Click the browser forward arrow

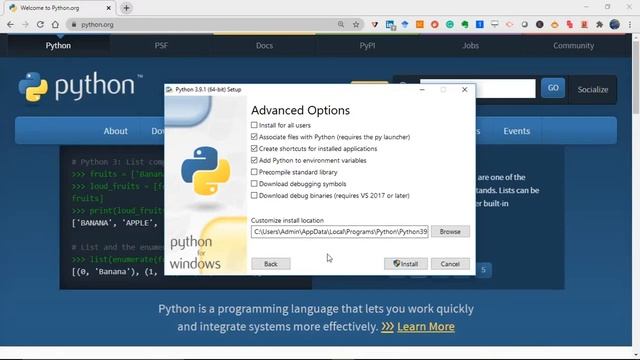click(25, 24)
